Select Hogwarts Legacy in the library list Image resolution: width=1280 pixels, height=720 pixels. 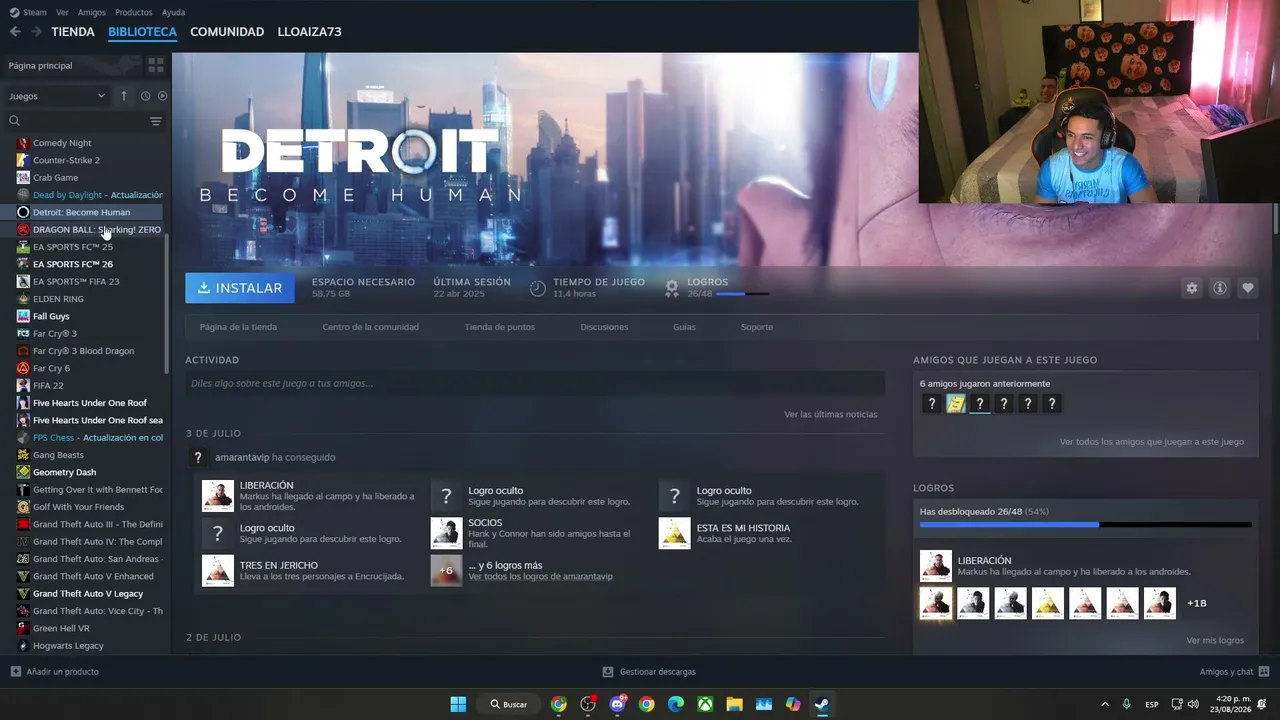pos(68,646)
